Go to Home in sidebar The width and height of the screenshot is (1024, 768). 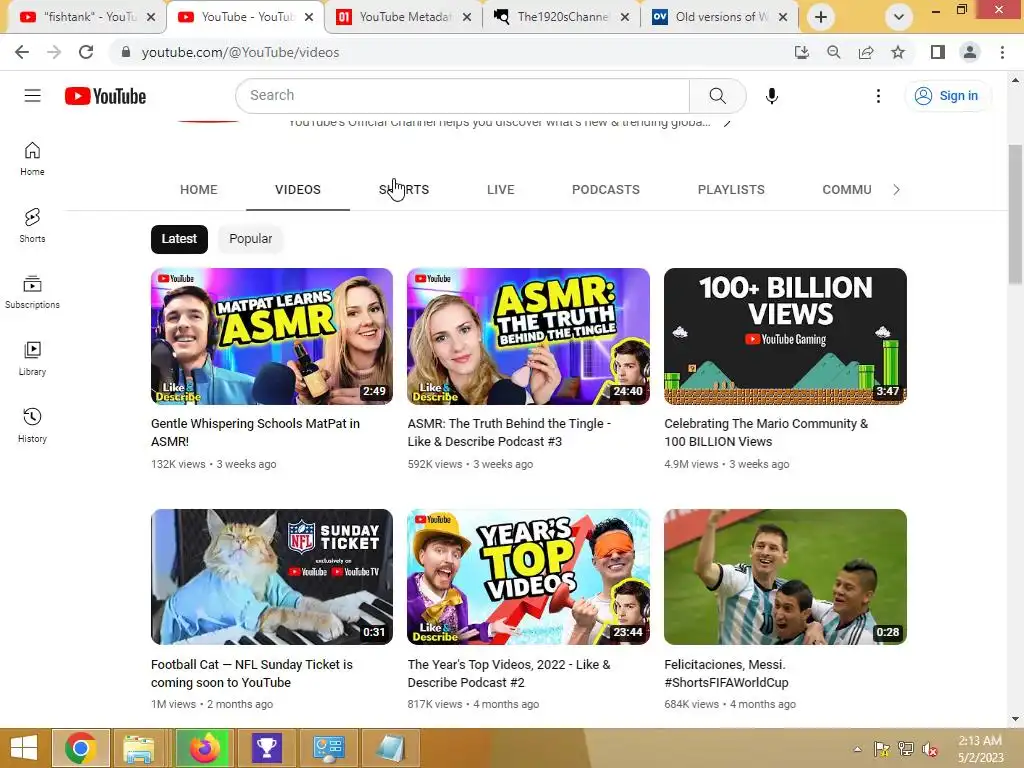(x=32, y=159)
